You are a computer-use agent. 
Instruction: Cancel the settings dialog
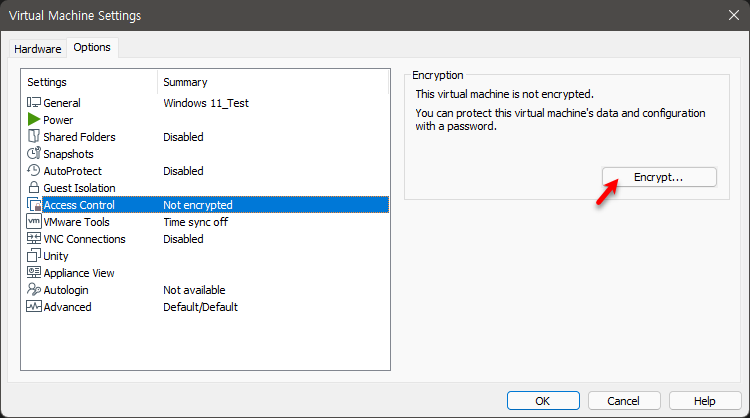click(x=624, y=401)
